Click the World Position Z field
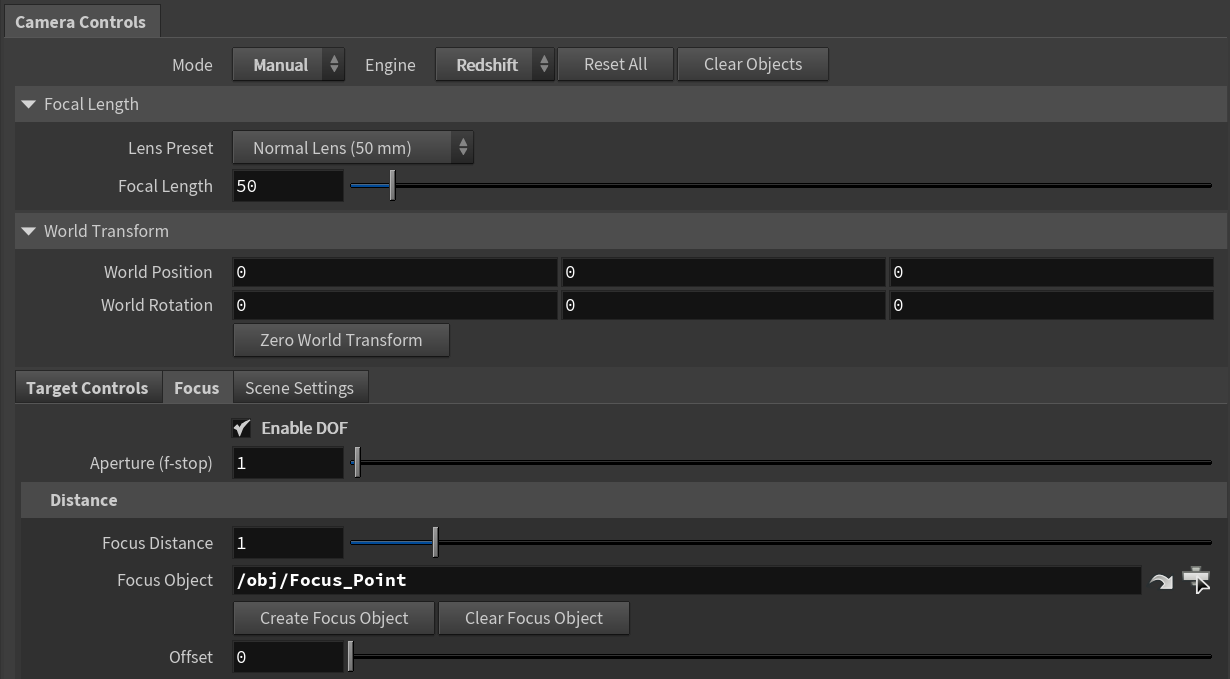 click(1051, 272)
